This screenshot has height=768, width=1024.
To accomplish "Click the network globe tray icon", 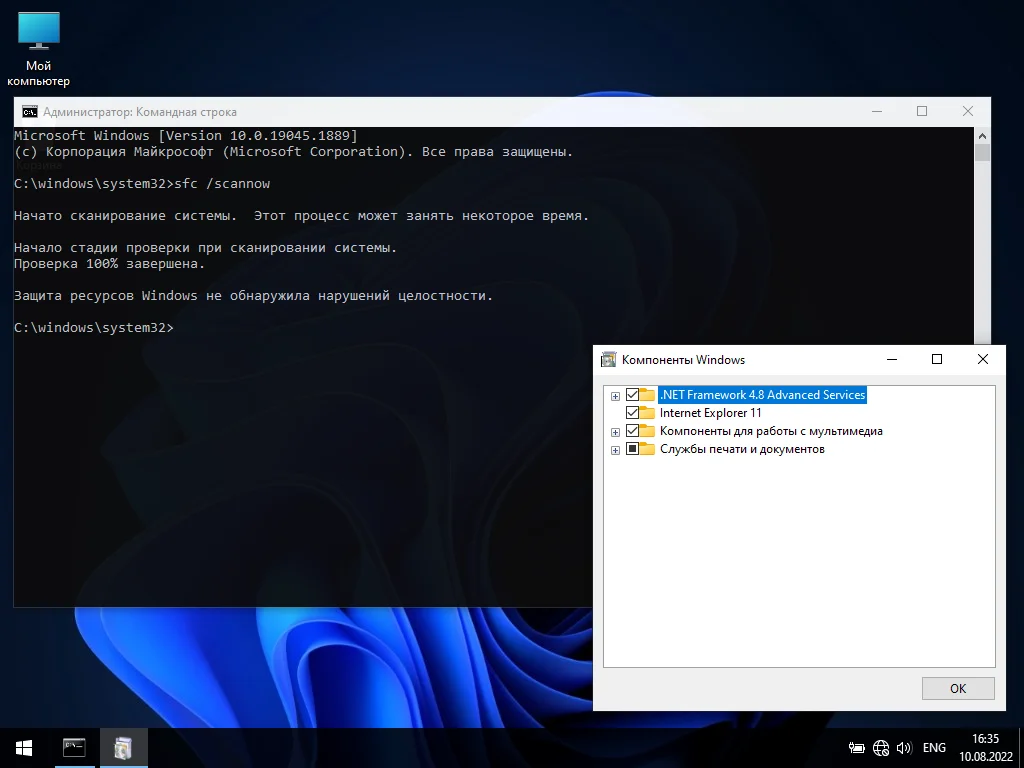I will tap(881, 747).
